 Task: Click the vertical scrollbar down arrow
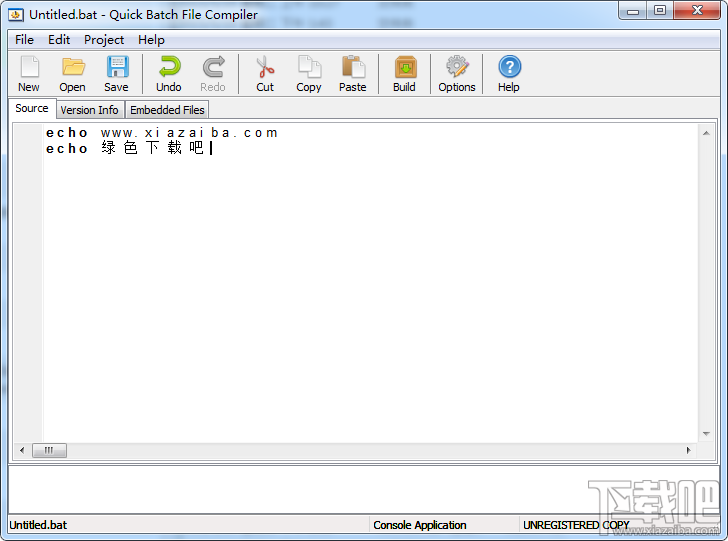[x=706, y=434]
